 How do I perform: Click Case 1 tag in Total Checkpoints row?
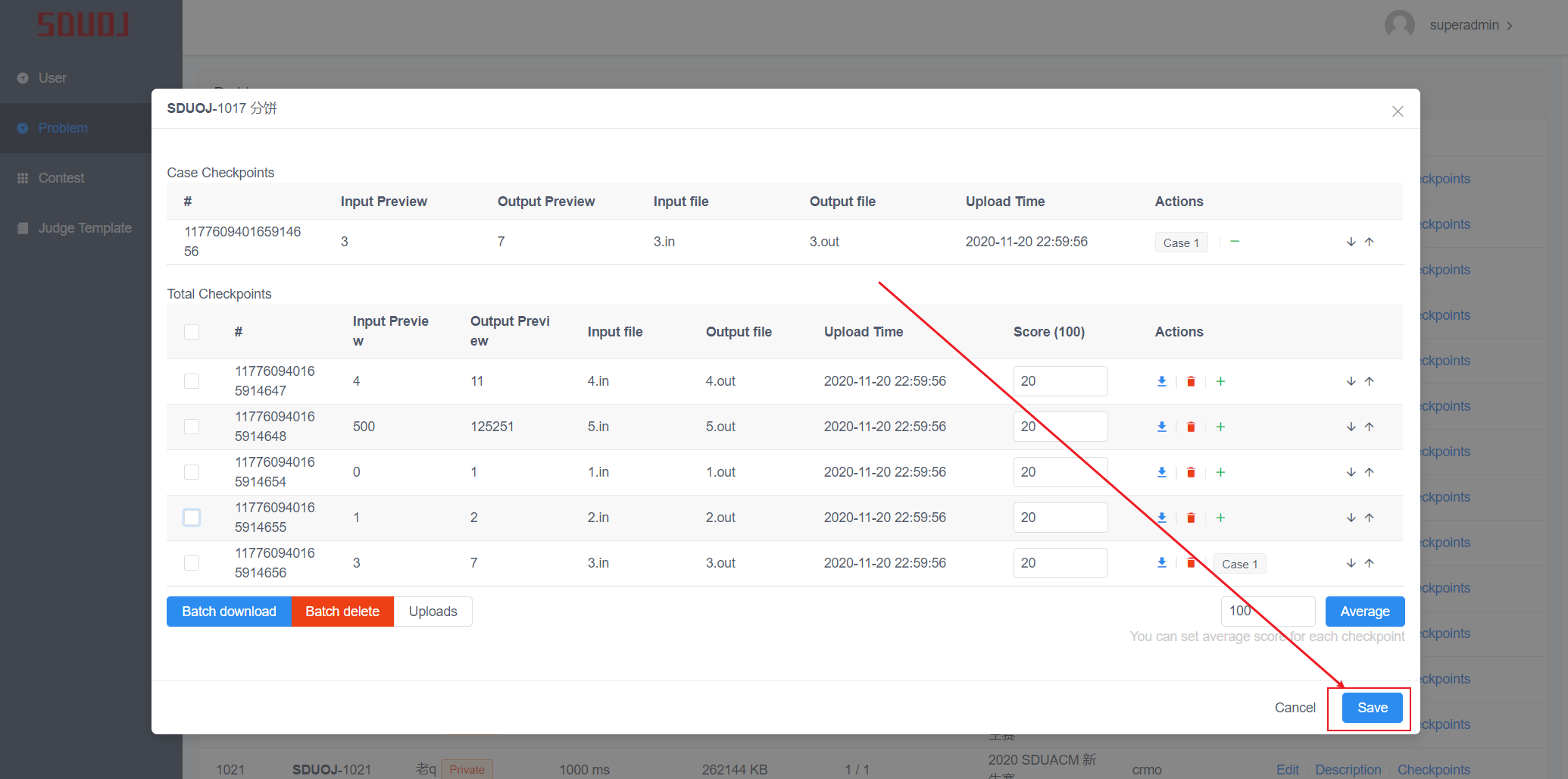coord(1240,564)
